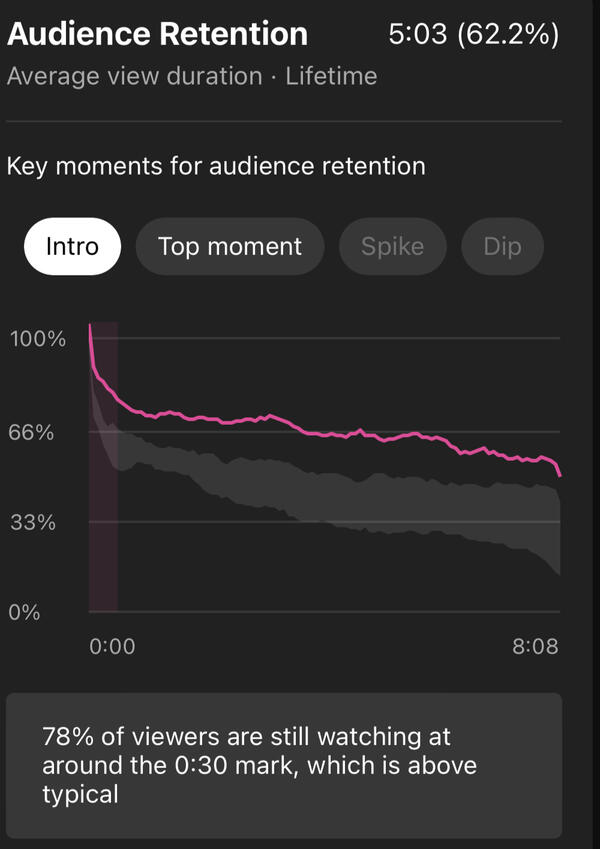Click the Lifetime time range text
Screen dimensions: 600x849
[331, 76]
